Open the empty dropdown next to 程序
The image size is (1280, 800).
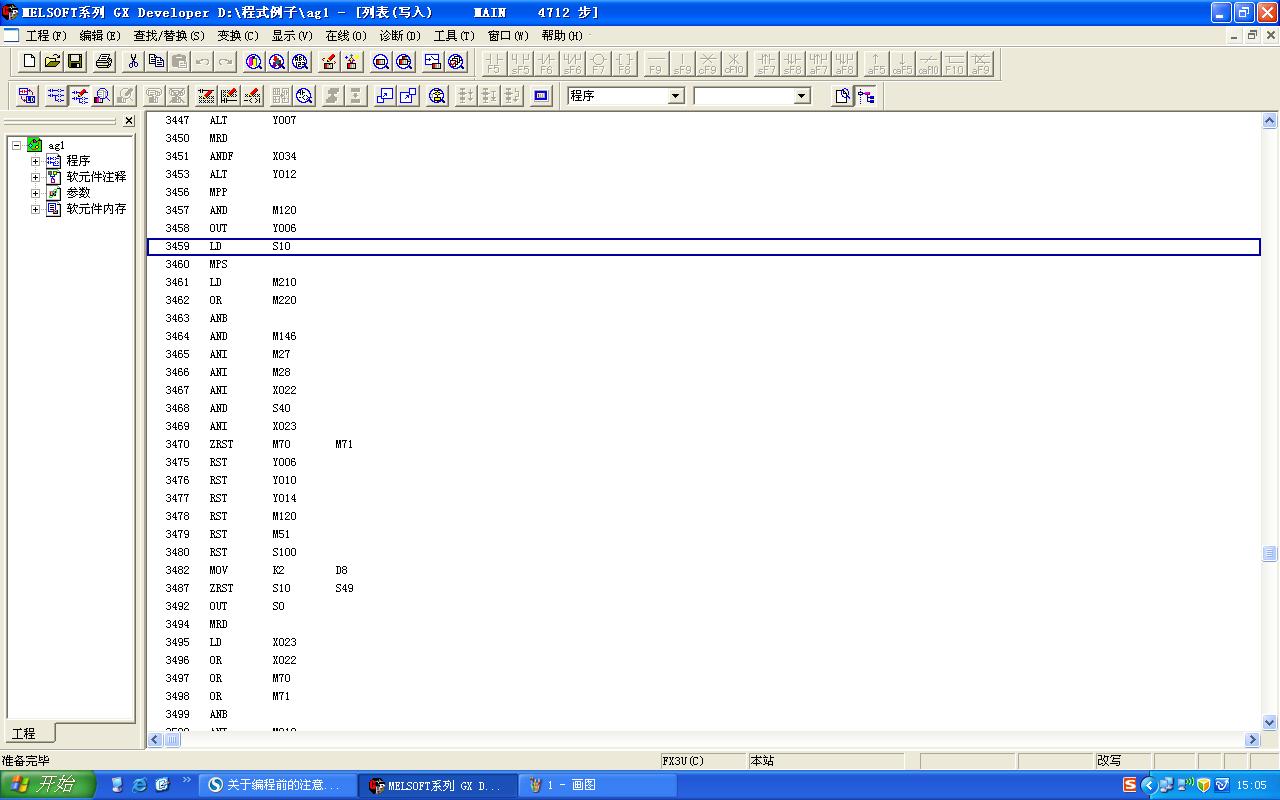pos(801,96)
